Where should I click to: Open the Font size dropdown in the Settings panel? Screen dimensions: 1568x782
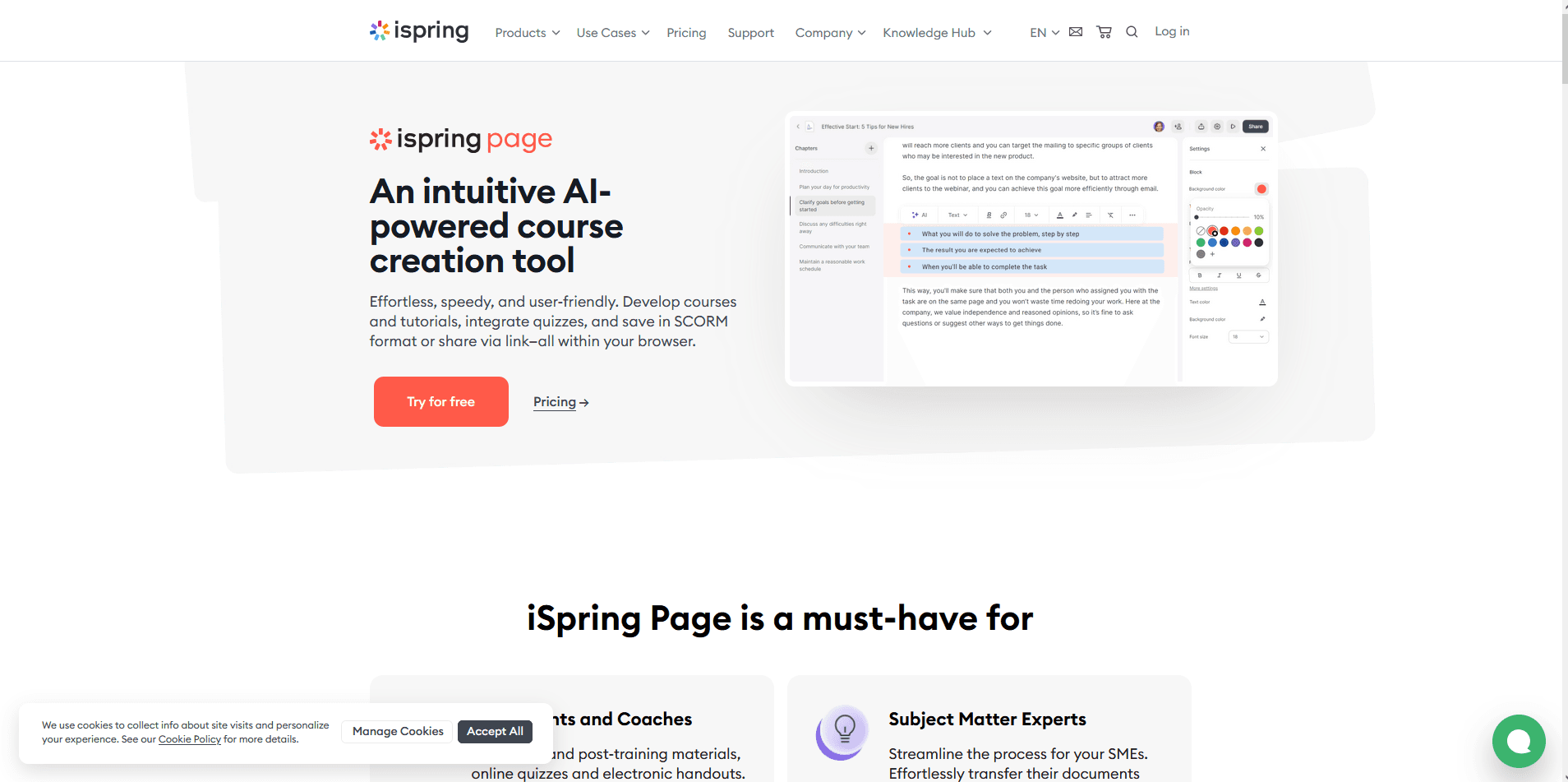[x=1248, y=336]
